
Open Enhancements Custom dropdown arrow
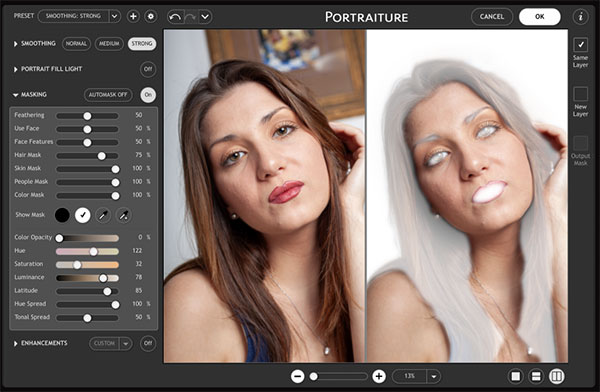(x=126, y=343)
